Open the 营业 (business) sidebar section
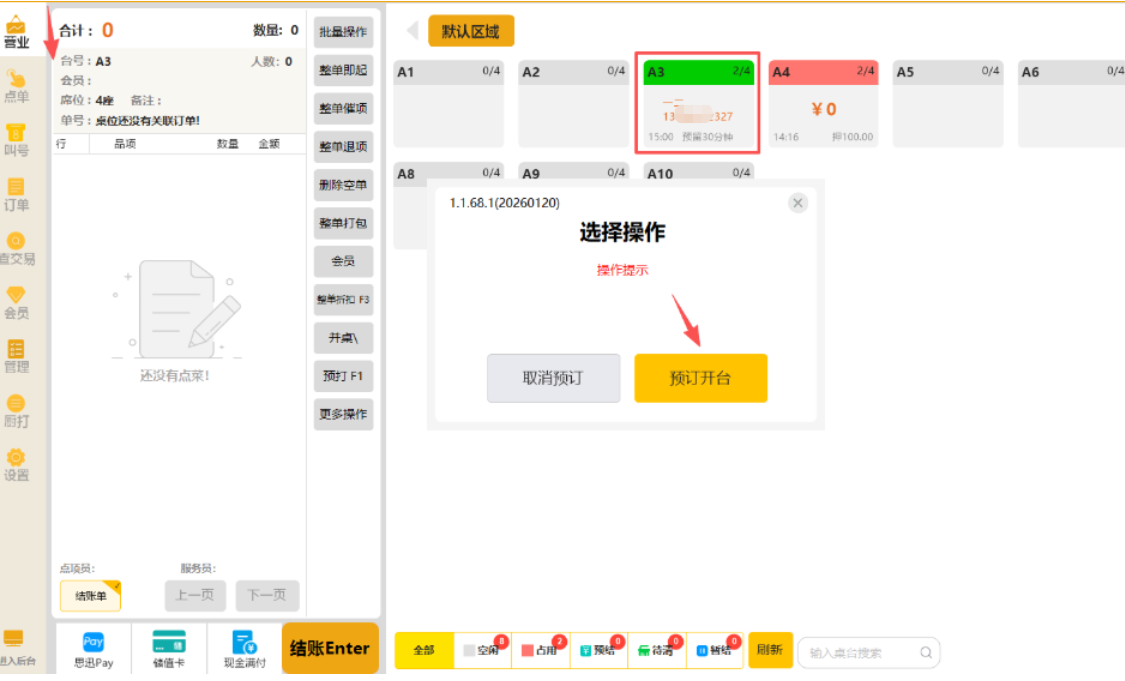Image resolution: width=1125 pixels, height=681 pixels. 16,33
